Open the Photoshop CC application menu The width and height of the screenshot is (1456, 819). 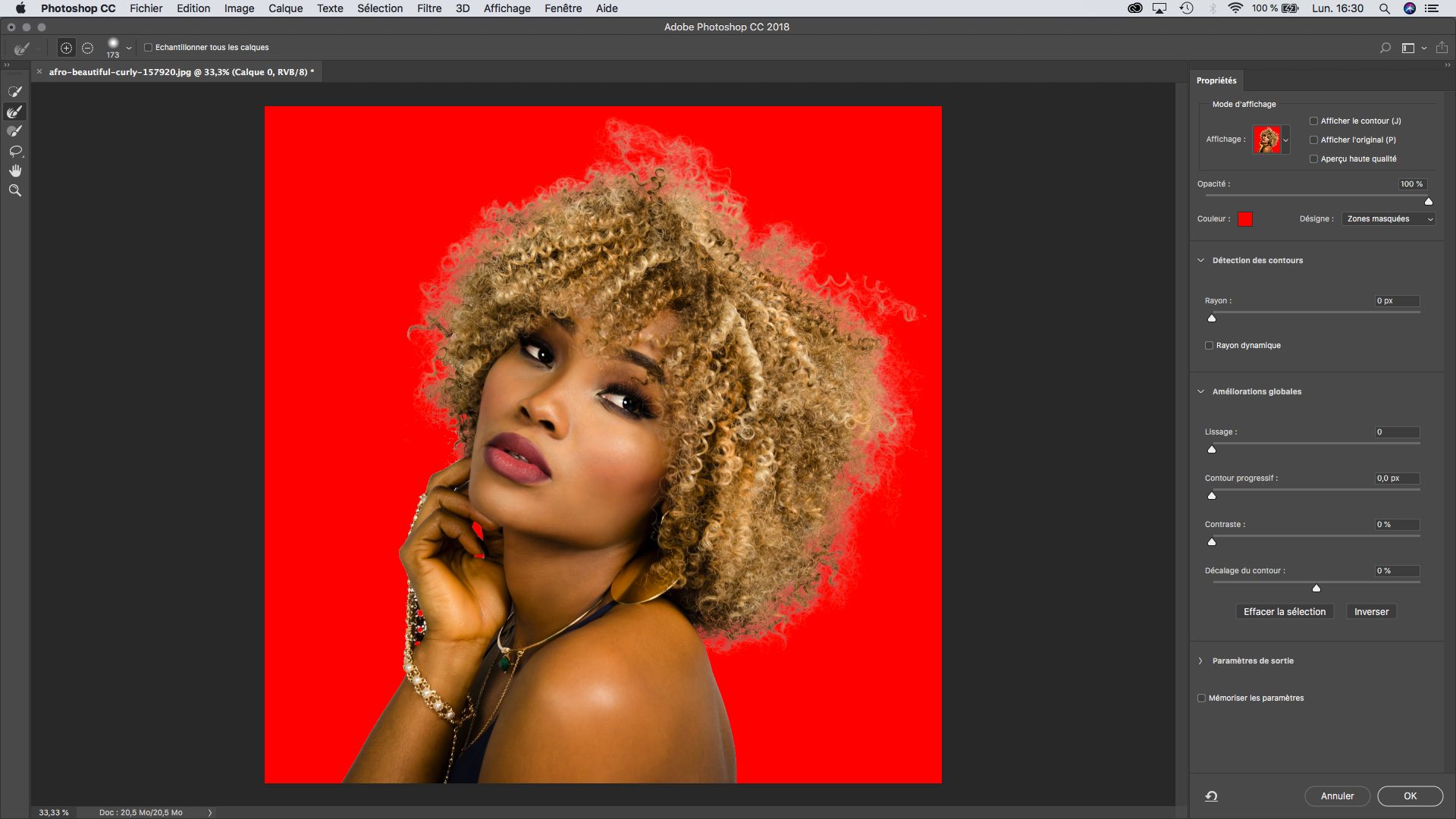78,8
